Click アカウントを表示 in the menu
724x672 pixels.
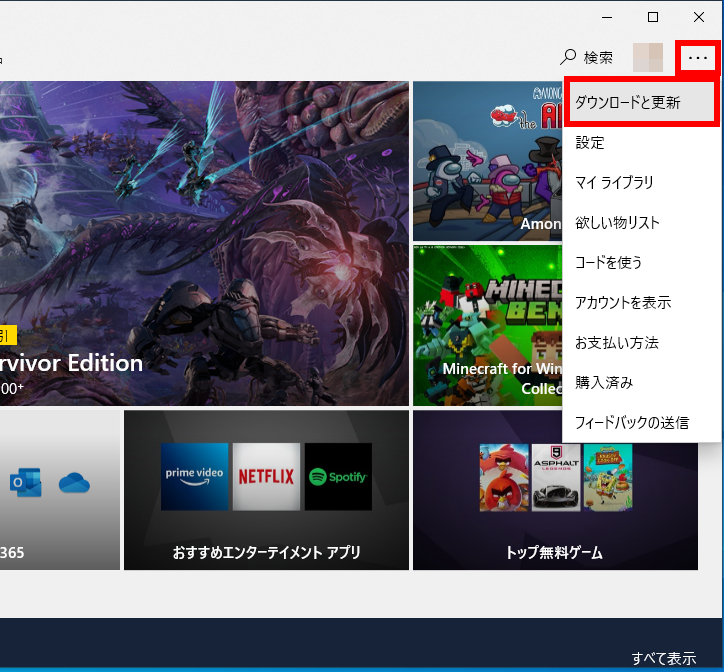[642, 303]
